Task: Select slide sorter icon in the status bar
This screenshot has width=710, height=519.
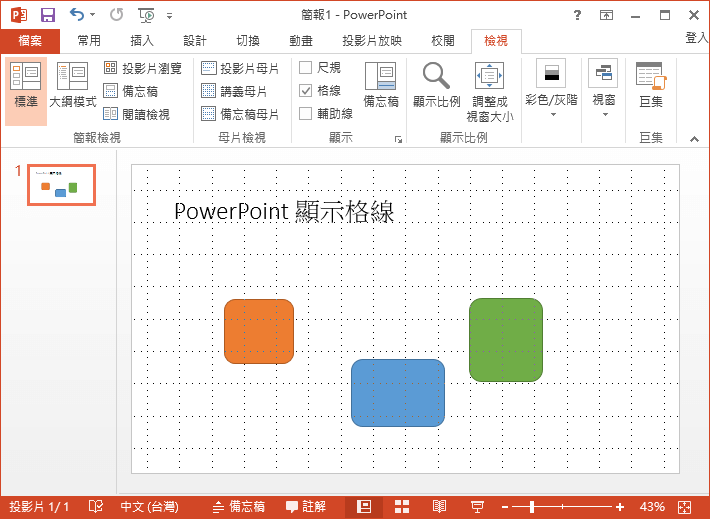Action: pos(402,506)
